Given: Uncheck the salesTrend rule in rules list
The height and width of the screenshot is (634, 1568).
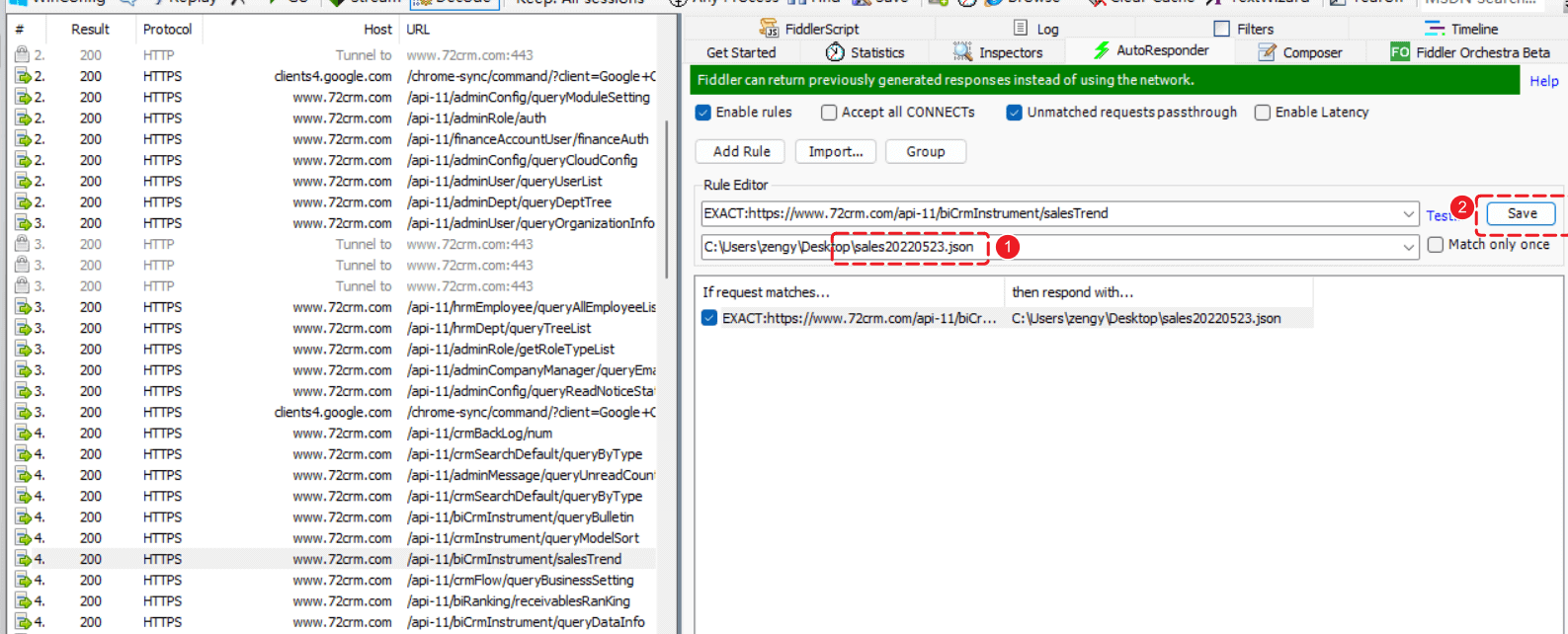Looking at the screenshot, I should pyautogui.click(x=709, y=318).
